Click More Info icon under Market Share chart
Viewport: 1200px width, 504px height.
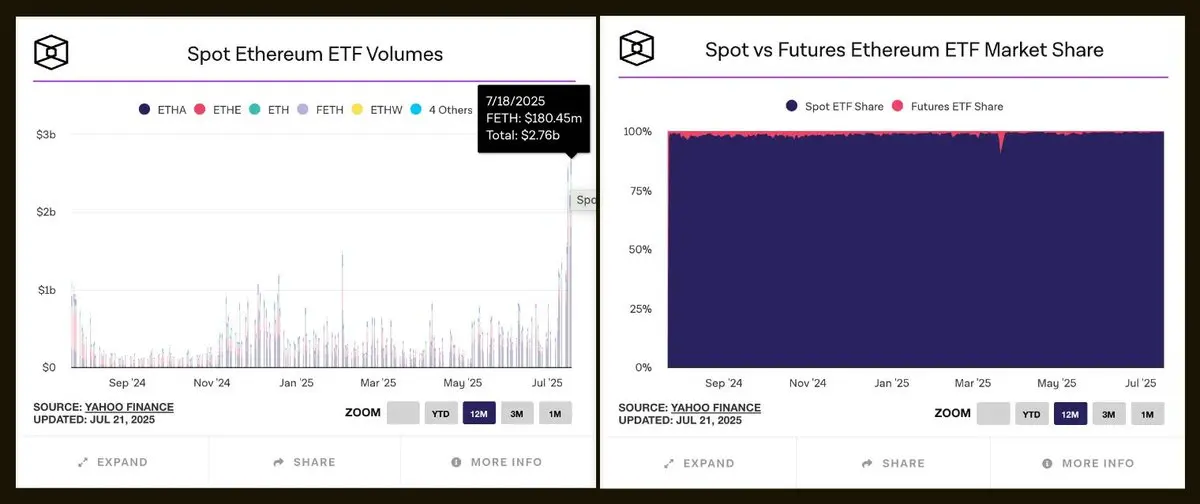[1048, 463]
